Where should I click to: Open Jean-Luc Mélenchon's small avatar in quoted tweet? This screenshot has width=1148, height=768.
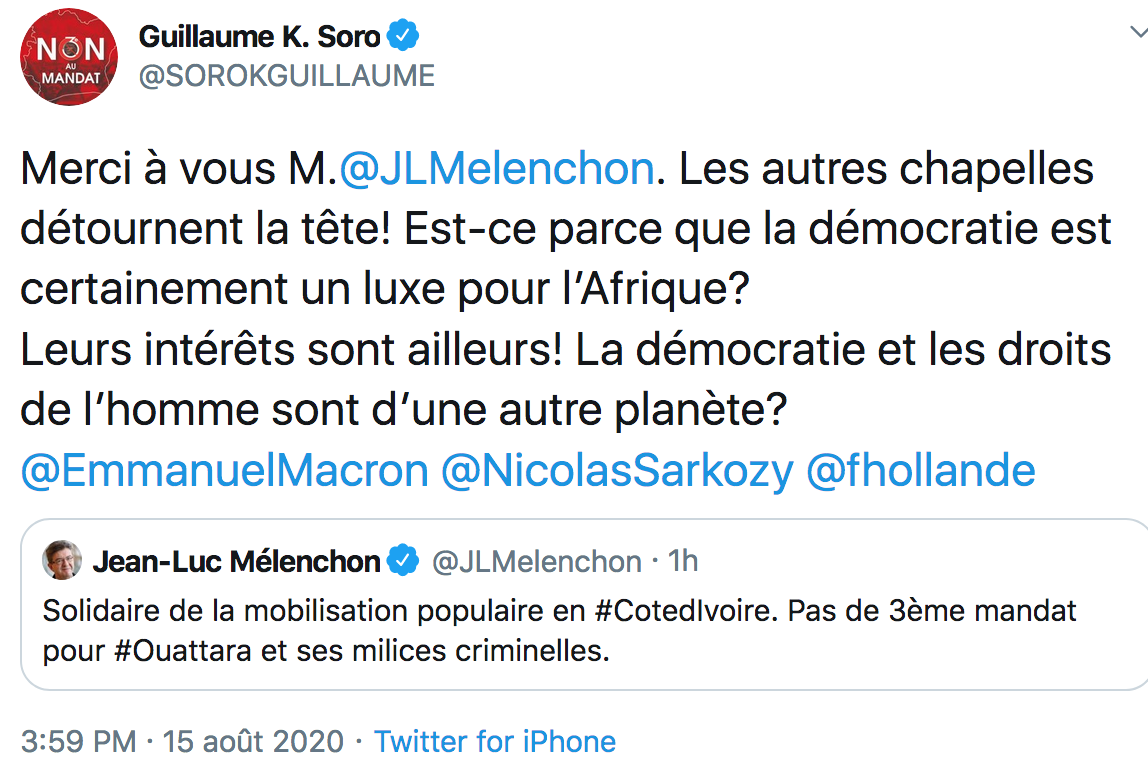[x=62, y=561]
